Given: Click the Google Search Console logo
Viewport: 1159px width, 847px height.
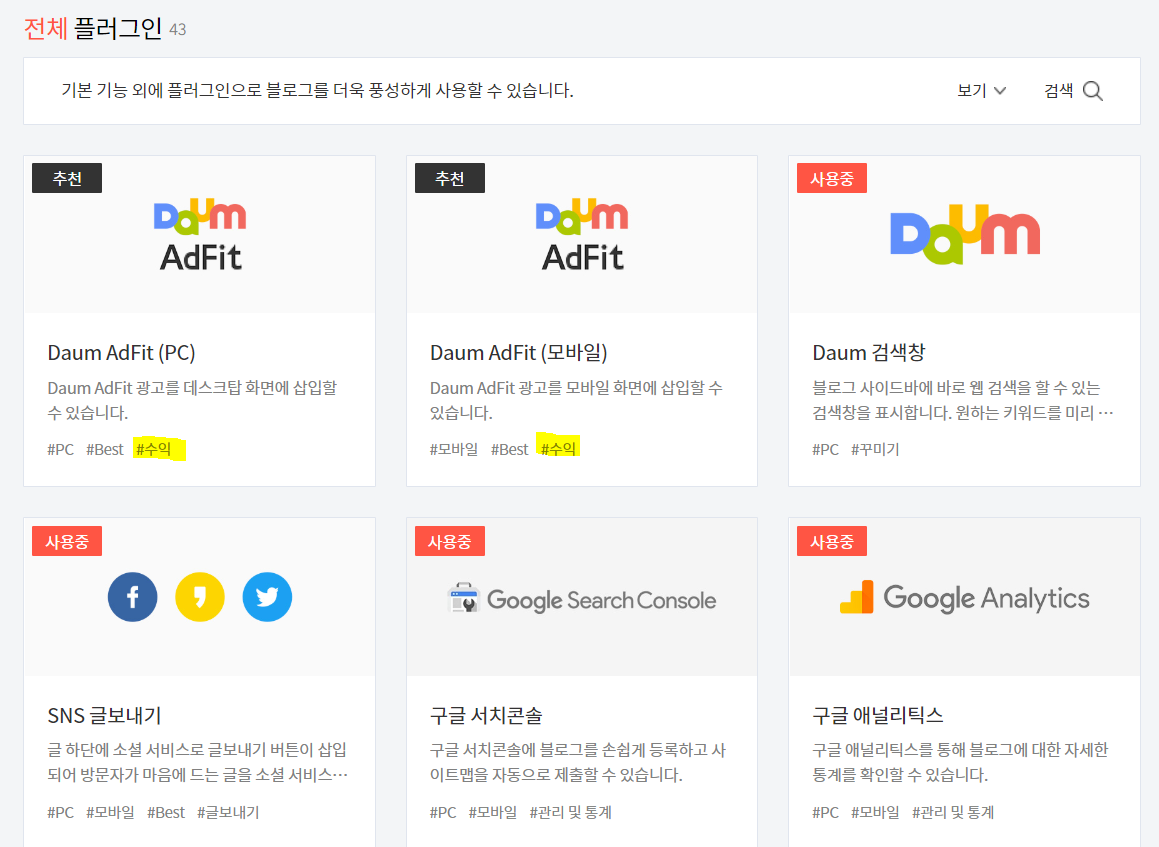Looking at the screenshot, I should coord(582,599).
